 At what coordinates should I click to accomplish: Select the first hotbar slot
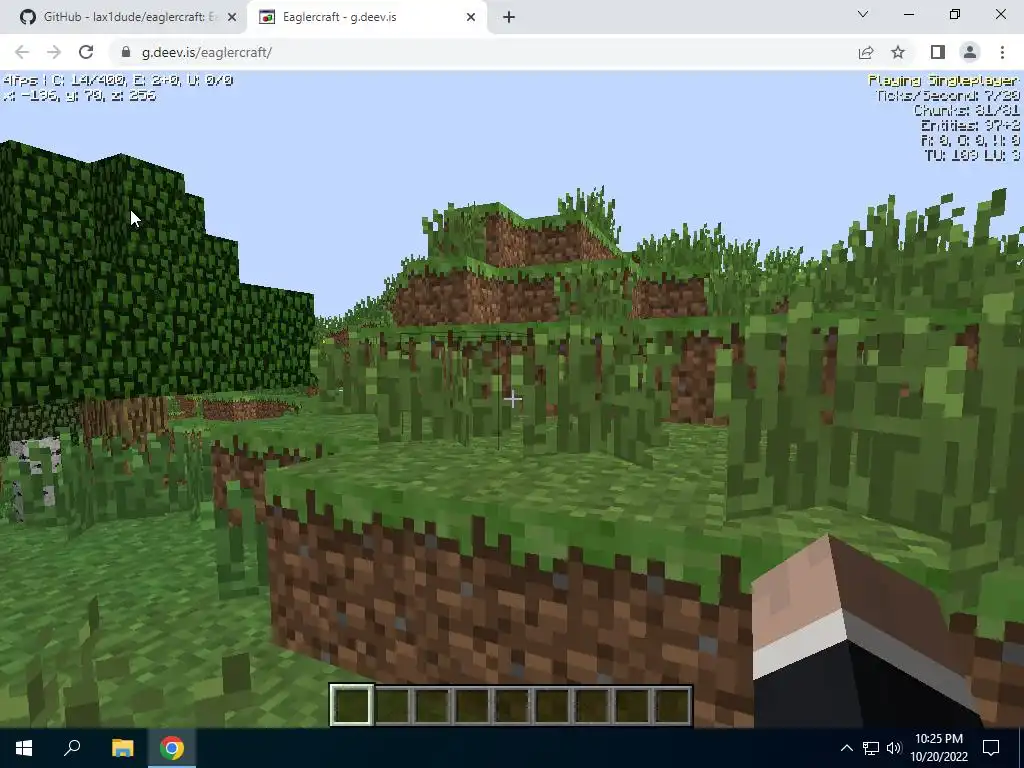click(352, 705)
